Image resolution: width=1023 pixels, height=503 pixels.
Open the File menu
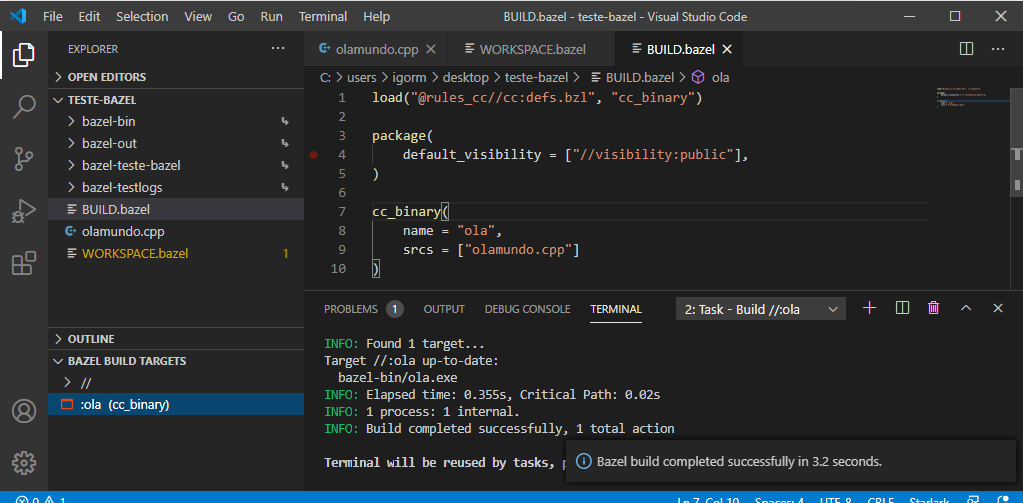[x=53, y=16]
